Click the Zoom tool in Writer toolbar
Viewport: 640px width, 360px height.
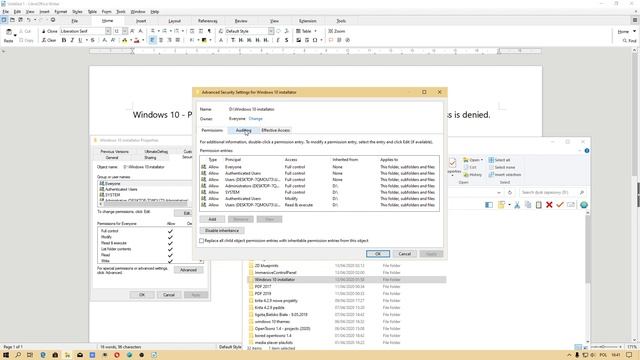point(337,31)
